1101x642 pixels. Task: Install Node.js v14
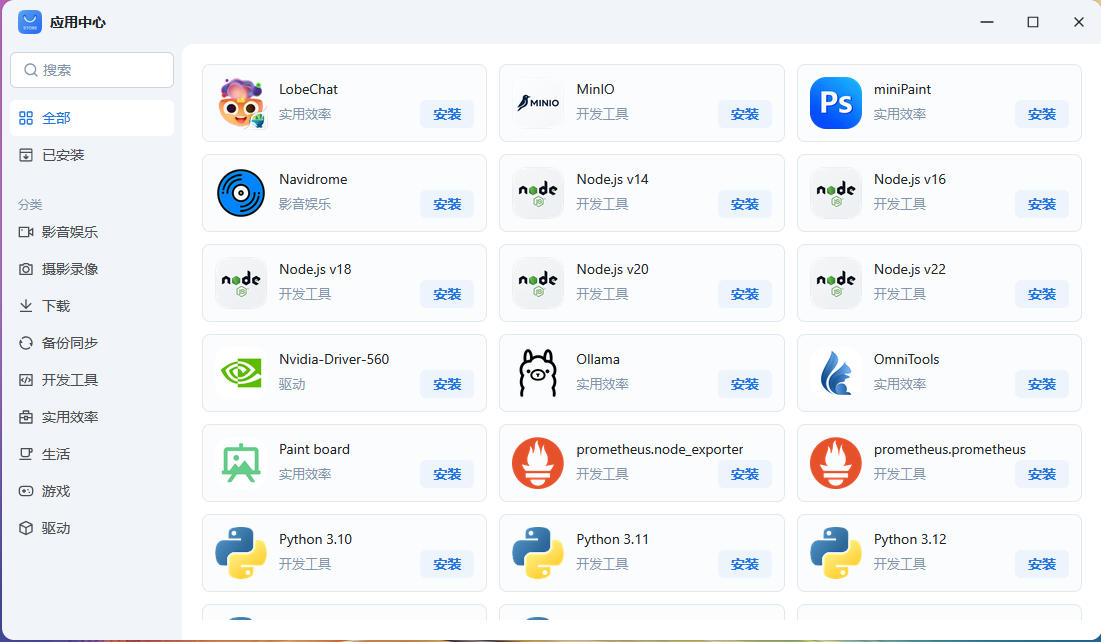click(x=744, y=204)
